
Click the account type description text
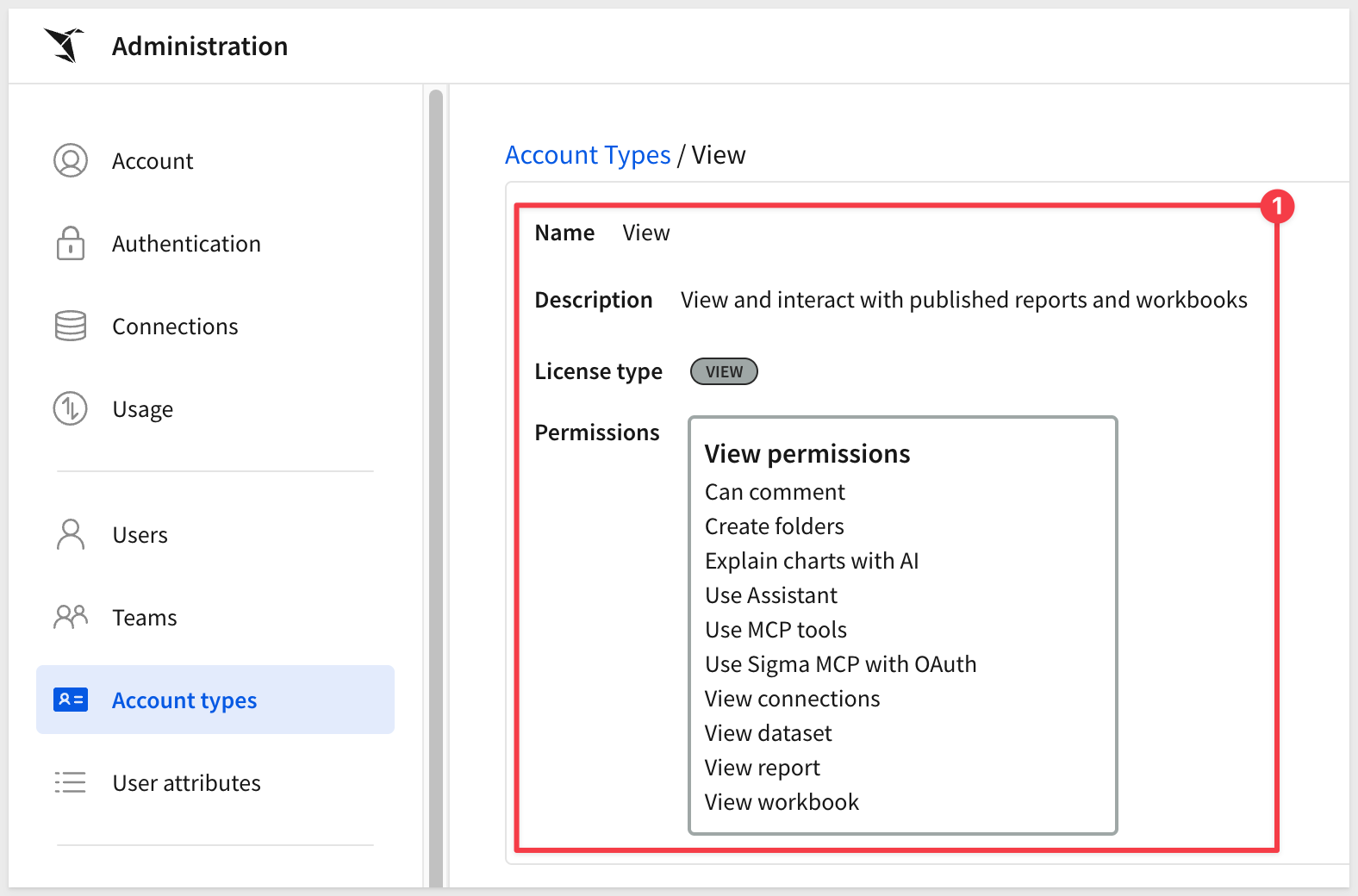click(x=964, y=300)
